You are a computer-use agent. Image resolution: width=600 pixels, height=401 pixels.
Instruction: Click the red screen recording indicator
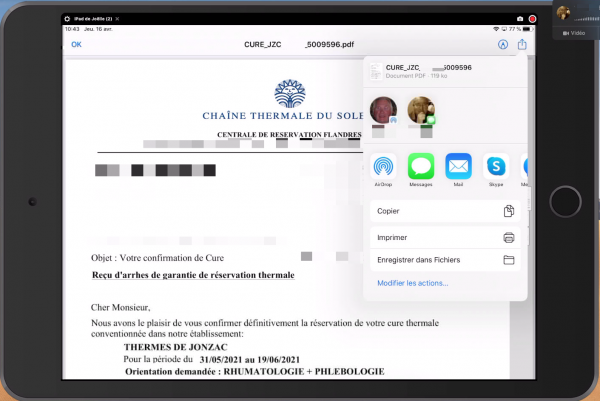(533, 18)
